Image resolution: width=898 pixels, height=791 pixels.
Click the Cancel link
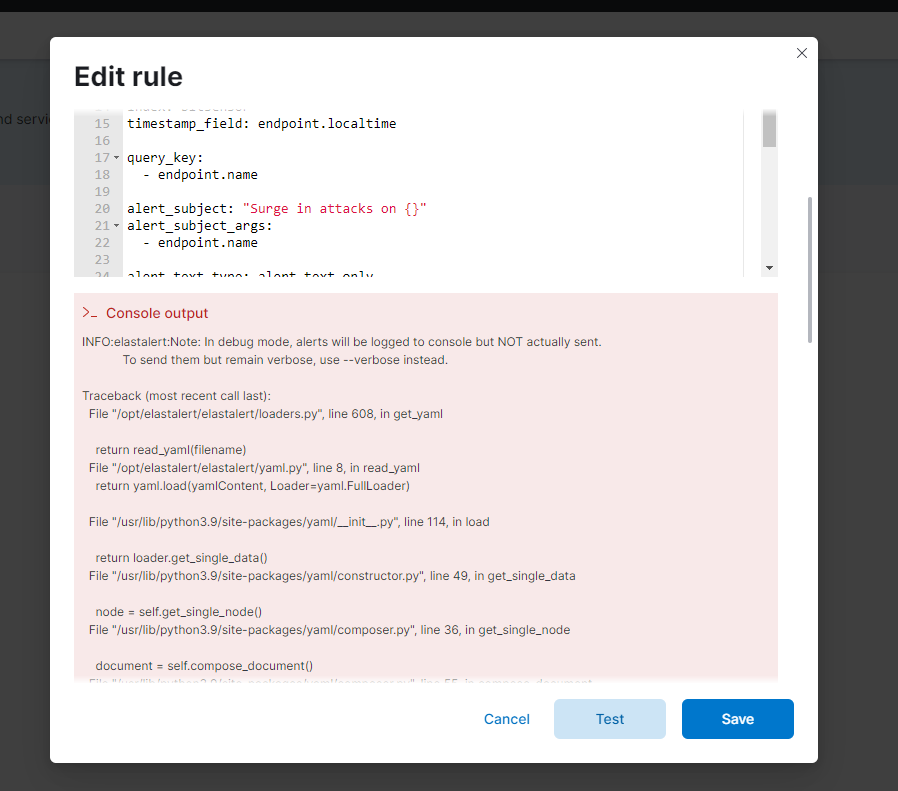click(x=507, y=719)
